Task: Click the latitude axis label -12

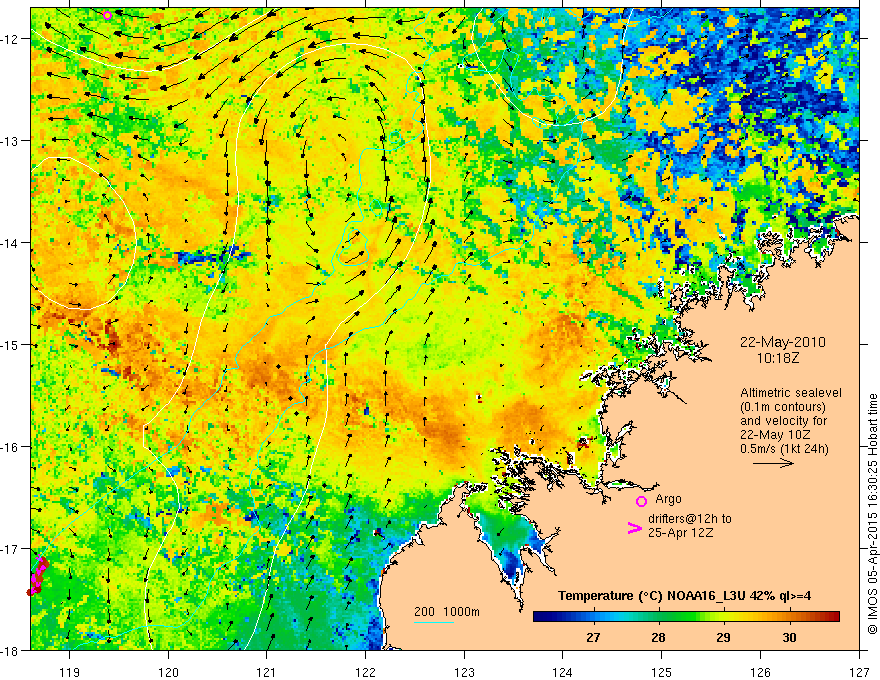Action: pos(11,39)
